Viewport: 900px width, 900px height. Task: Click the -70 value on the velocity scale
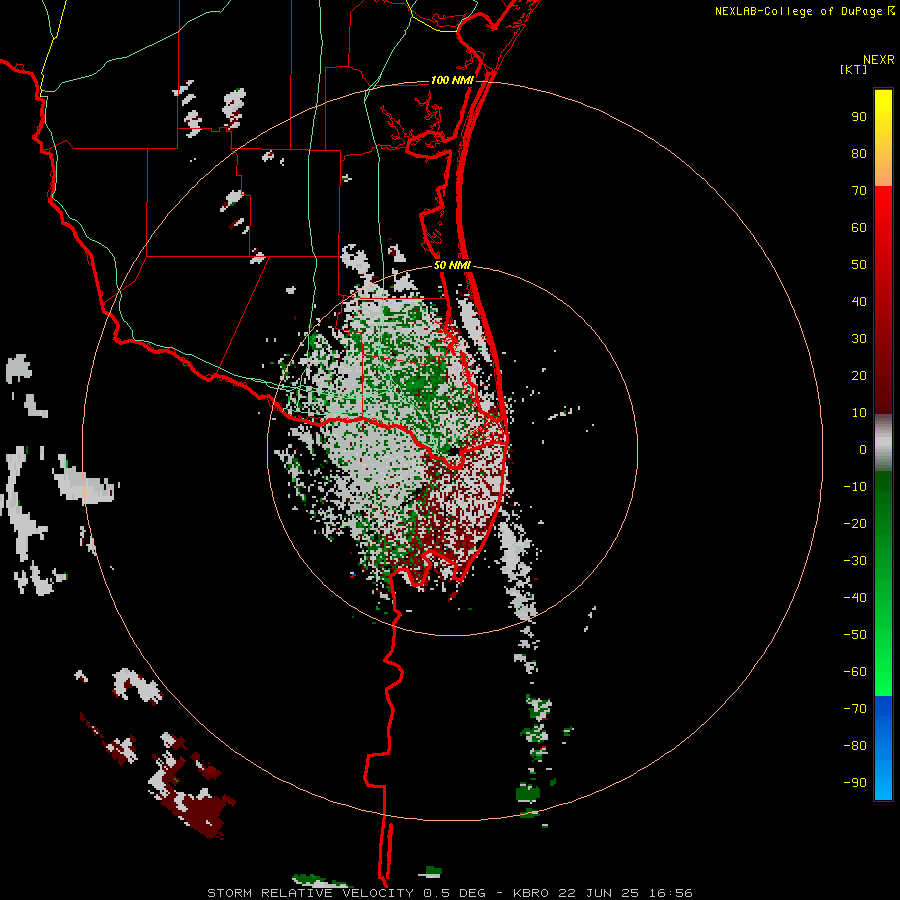[x=855, y=709]
